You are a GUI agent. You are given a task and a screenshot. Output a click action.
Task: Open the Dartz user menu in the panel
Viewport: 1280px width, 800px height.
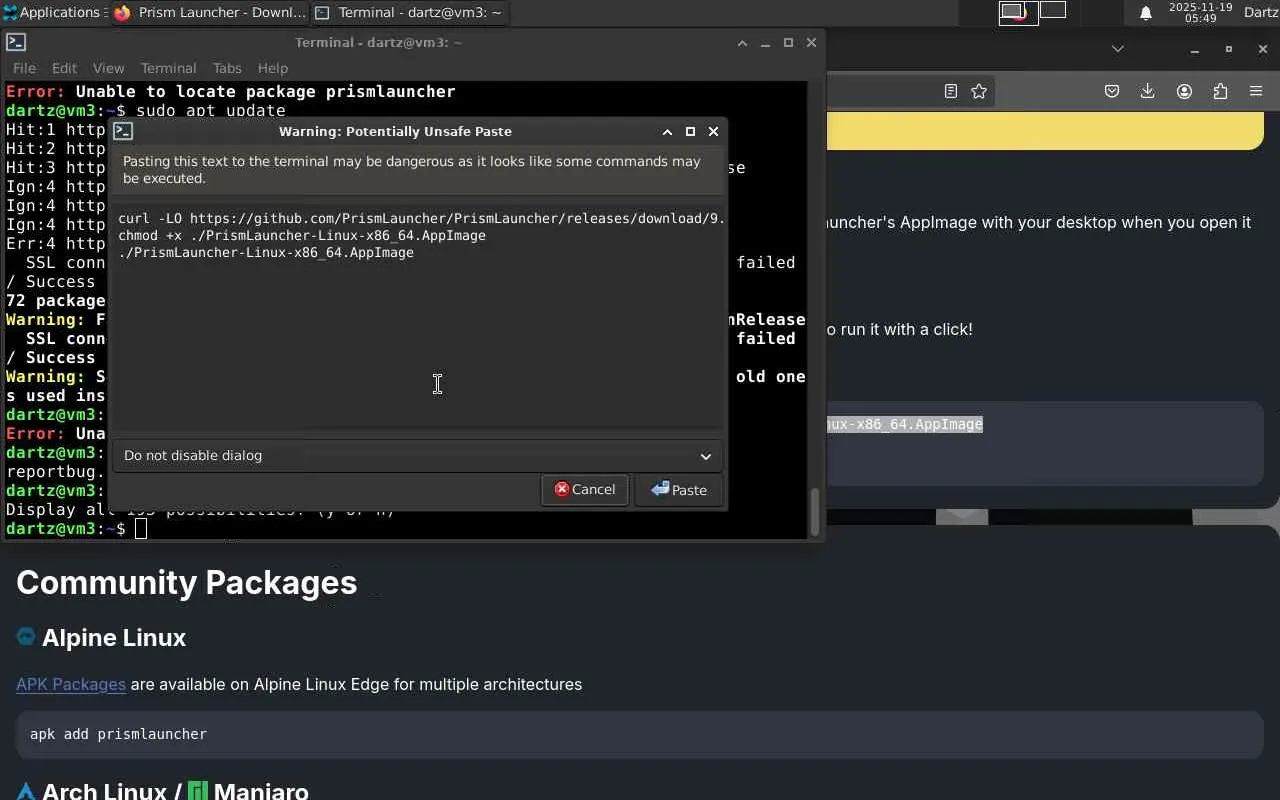(x=1261, y=12)
